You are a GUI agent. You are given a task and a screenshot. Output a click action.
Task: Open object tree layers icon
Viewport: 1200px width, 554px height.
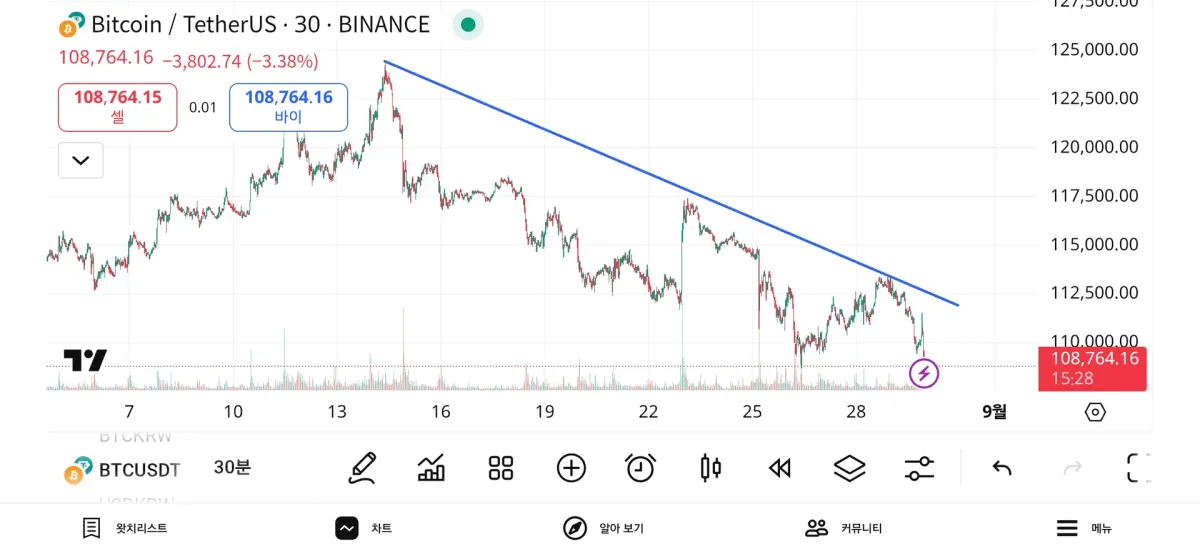(849, 467)
